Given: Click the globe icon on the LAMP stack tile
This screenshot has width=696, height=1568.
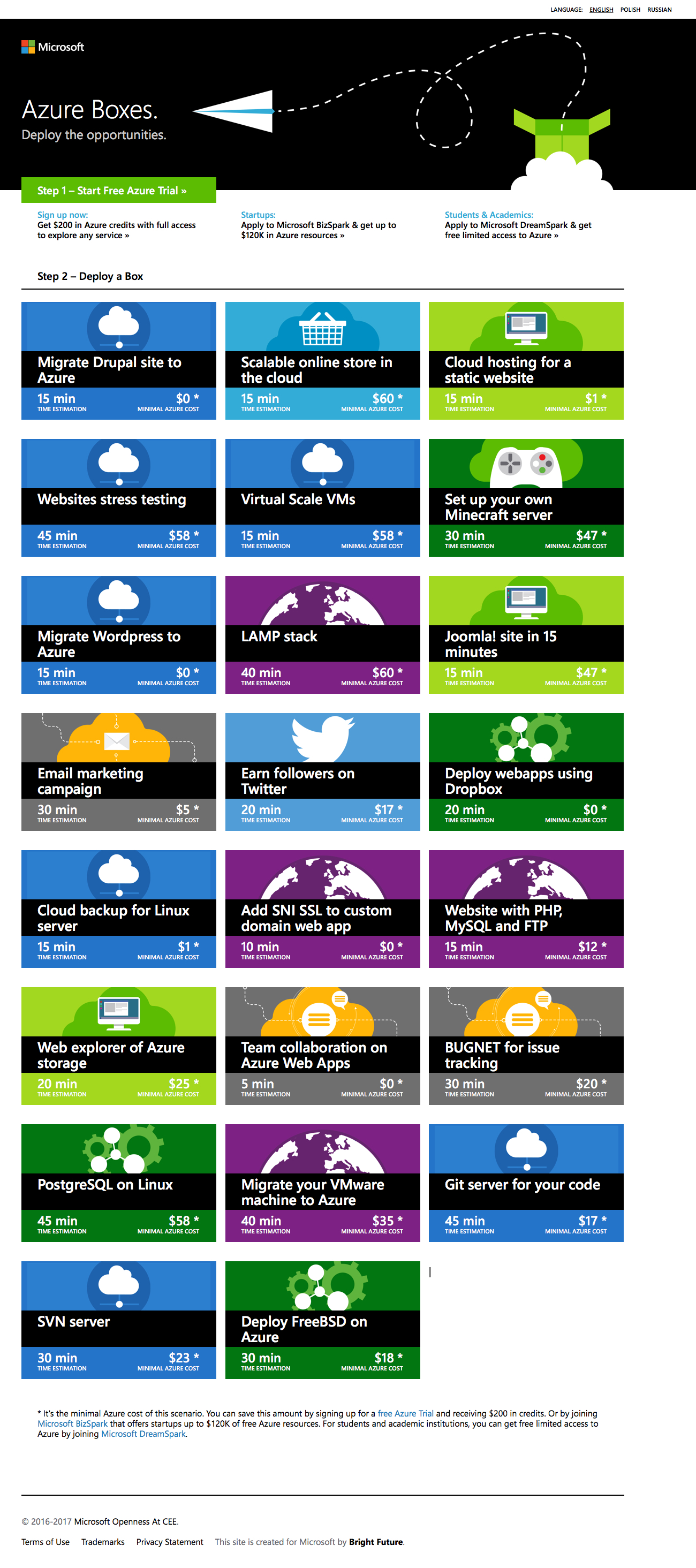Looking at the screenshot, I should [322, 604].
